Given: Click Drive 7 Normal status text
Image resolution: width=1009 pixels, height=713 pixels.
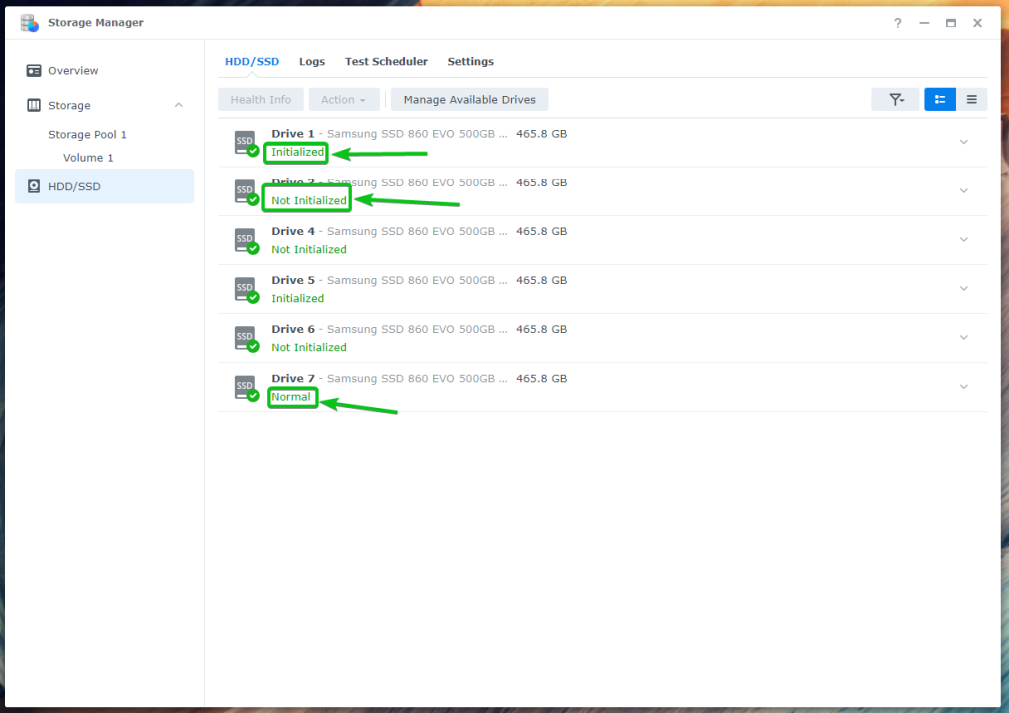Looking at the screenshot, I should [291, 397].
